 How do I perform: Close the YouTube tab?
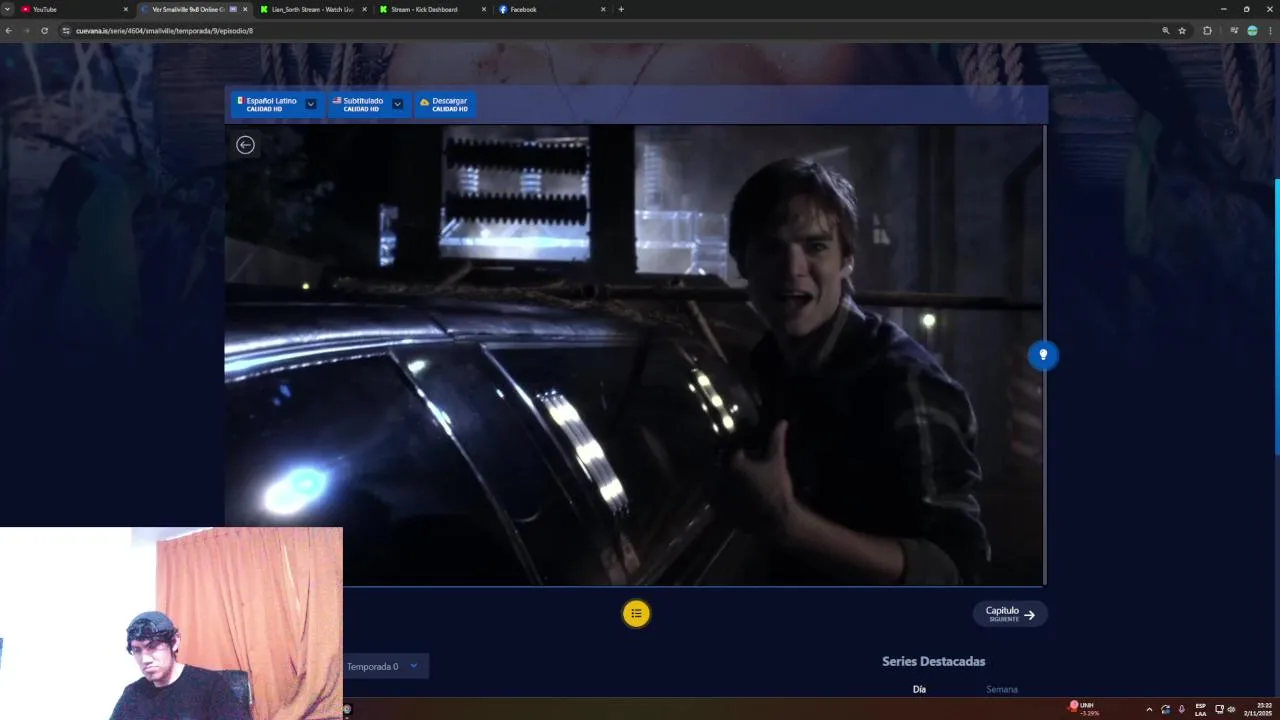(x=125, y=9)
